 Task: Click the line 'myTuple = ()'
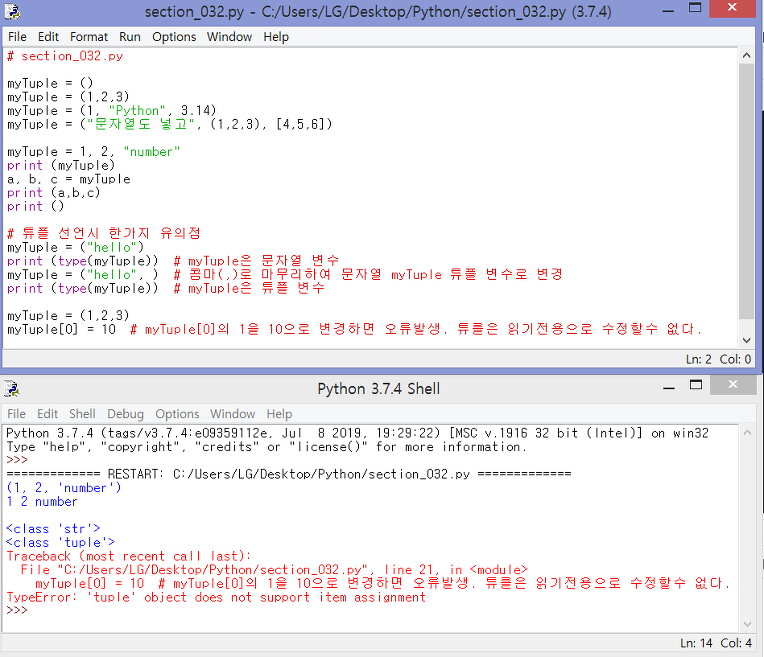tap(50, 83)
